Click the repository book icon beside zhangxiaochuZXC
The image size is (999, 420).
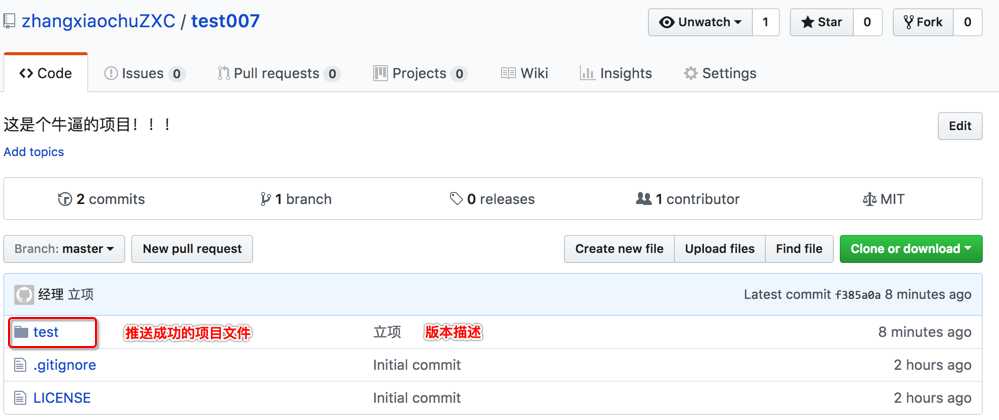click(x=9, y=22)
